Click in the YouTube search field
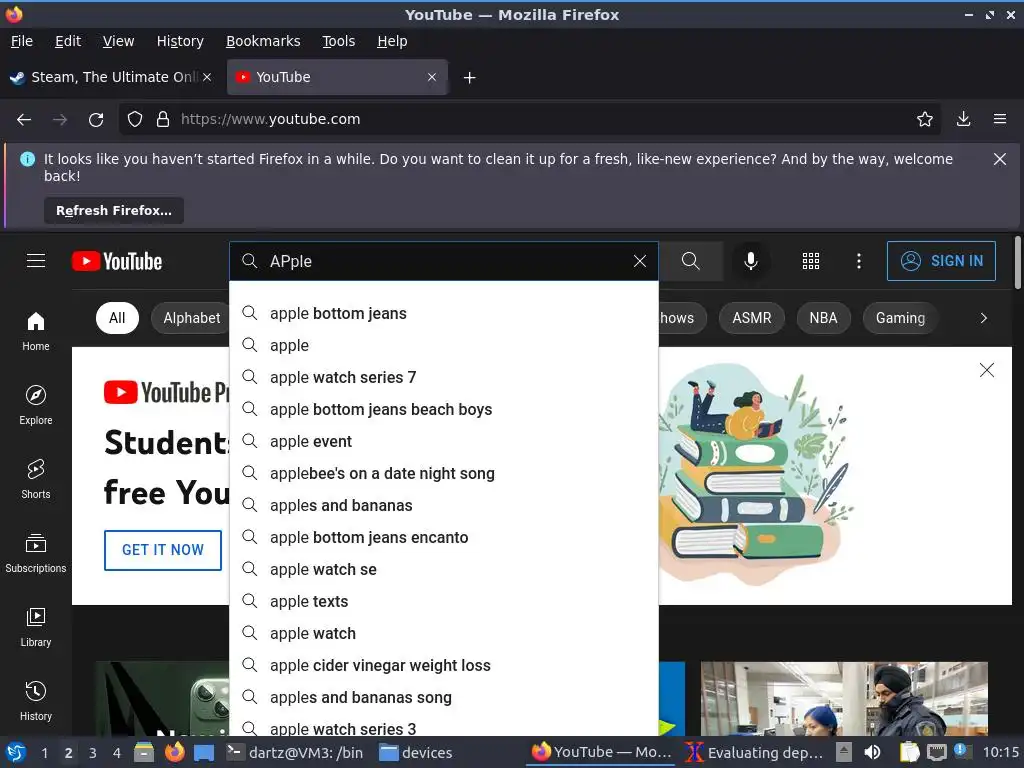 [x=444, y=261]
